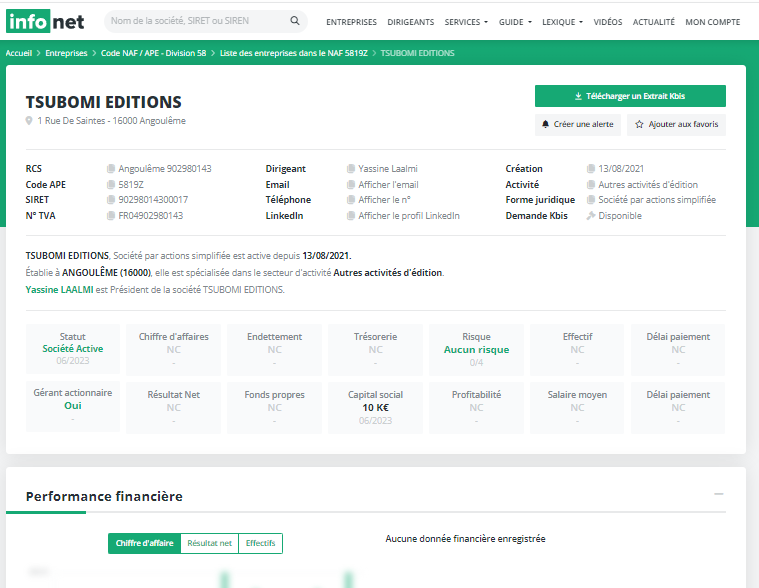Open the GUIDE dropdown menu
The height and width of the screenshot is (588, 759).
(x=515, y=22)
